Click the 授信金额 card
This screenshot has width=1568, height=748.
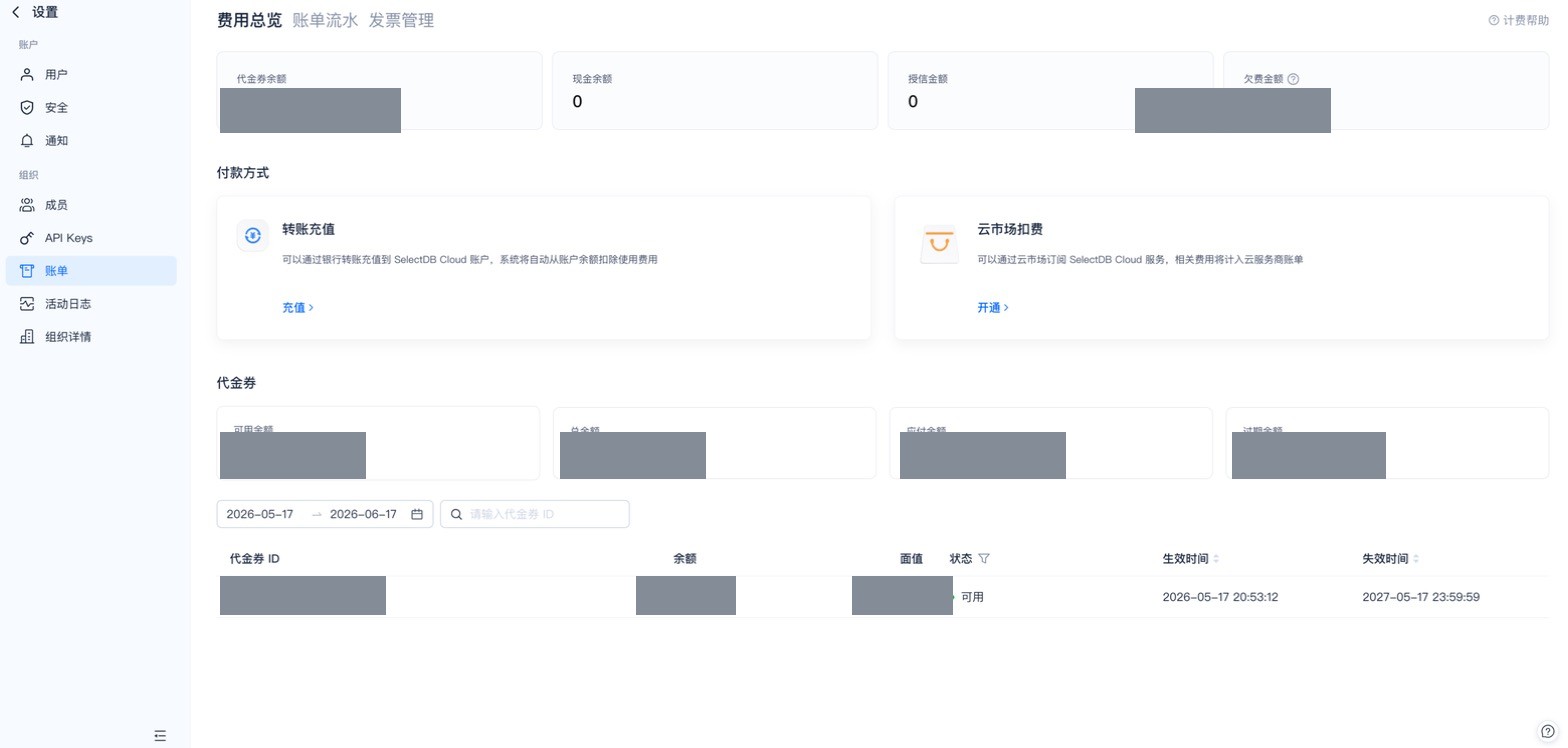(x=1050, y=91)
